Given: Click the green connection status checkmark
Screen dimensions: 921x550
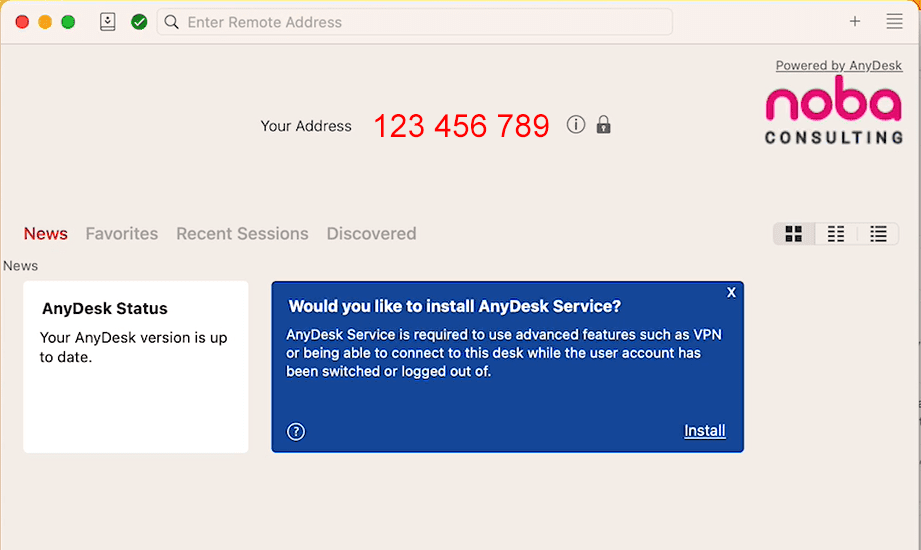Looking at the screenshot, I should (139, 22).
